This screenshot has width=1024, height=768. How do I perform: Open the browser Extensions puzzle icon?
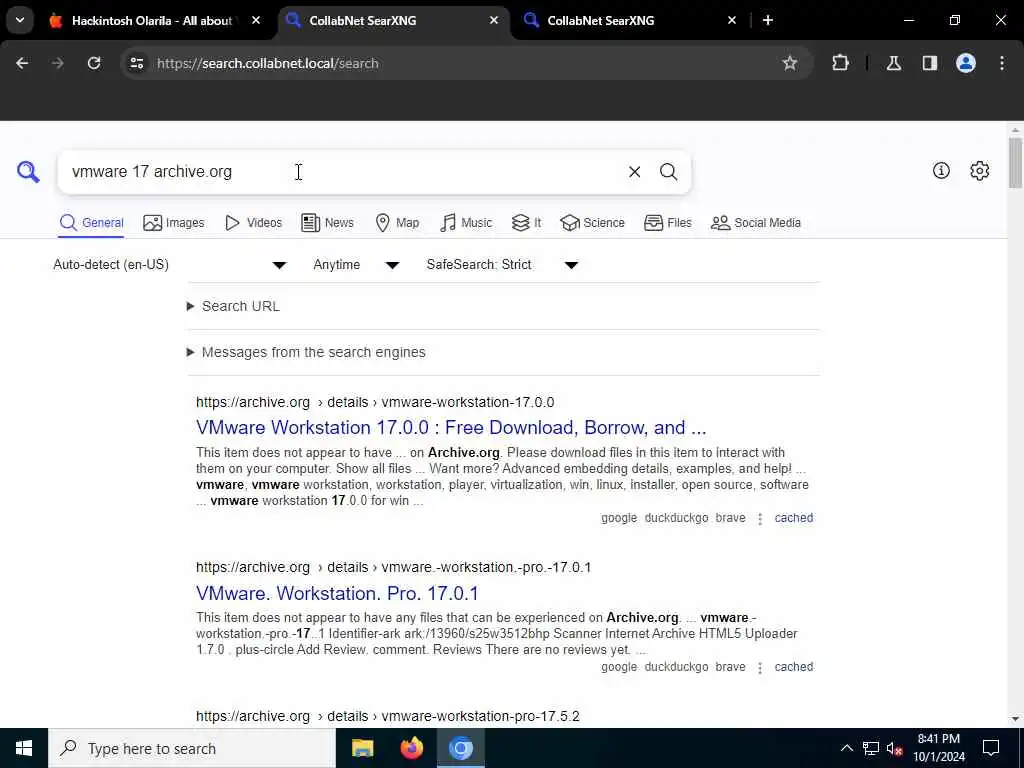840,63
